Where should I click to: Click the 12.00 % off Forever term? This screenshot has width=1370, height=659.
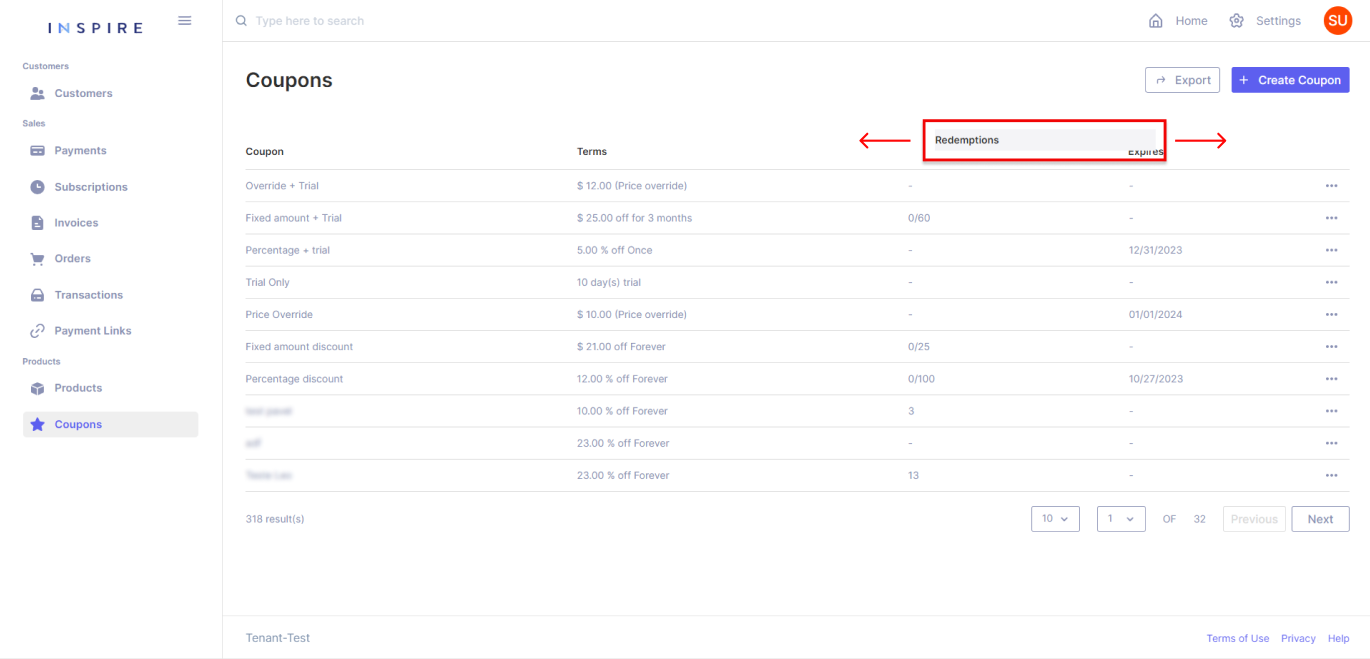[x=622, y=379]
